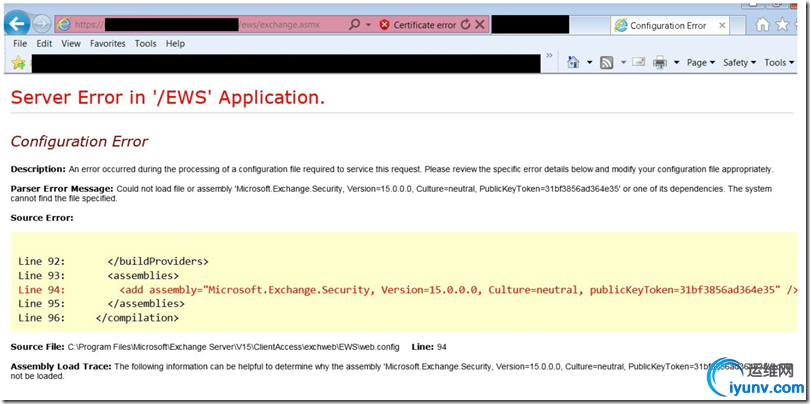Click the Source Error label

42,217
